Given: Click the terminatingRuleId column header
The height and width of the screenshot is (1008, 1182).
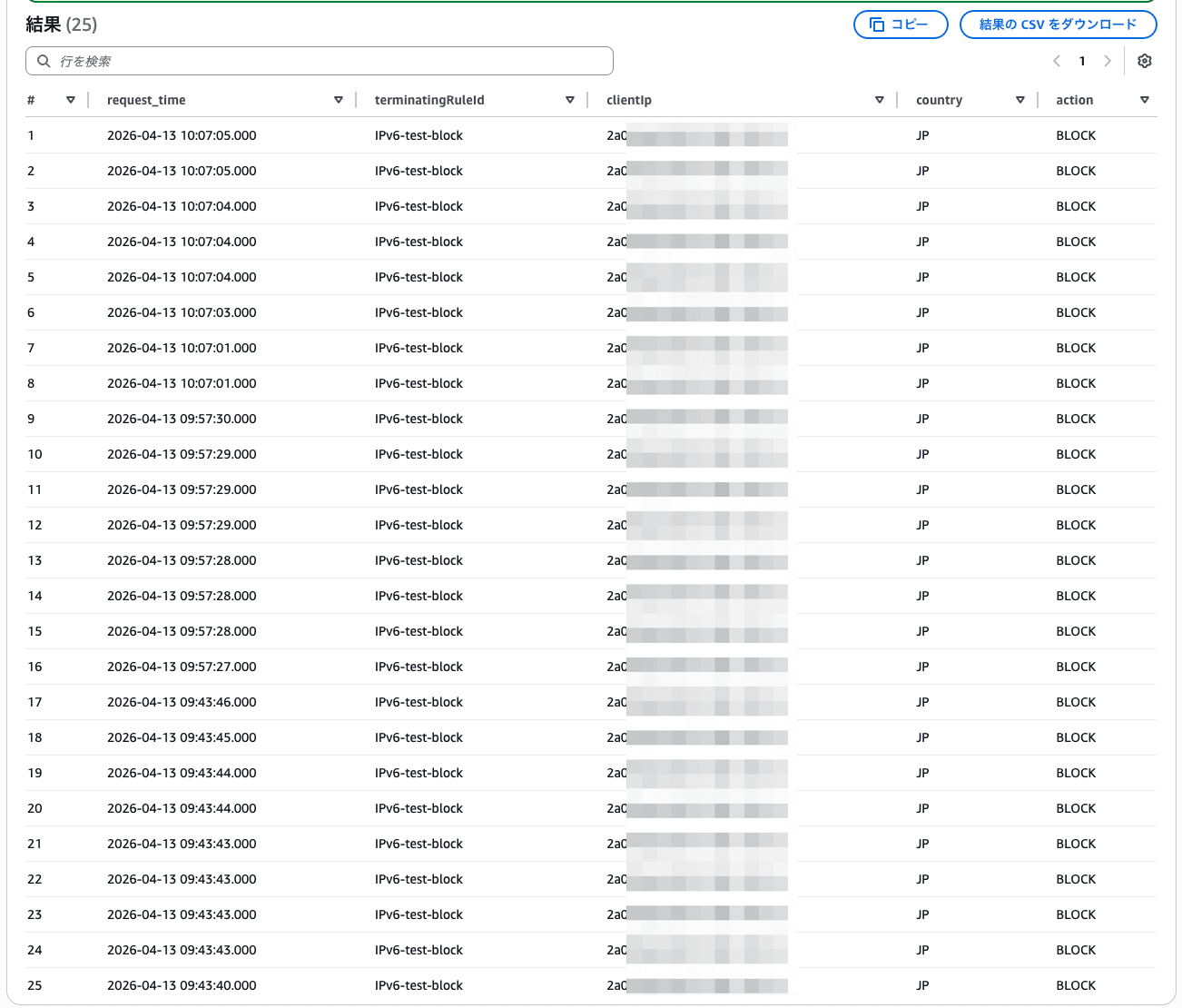Looking at the screenshot, I should pos(429,100).
